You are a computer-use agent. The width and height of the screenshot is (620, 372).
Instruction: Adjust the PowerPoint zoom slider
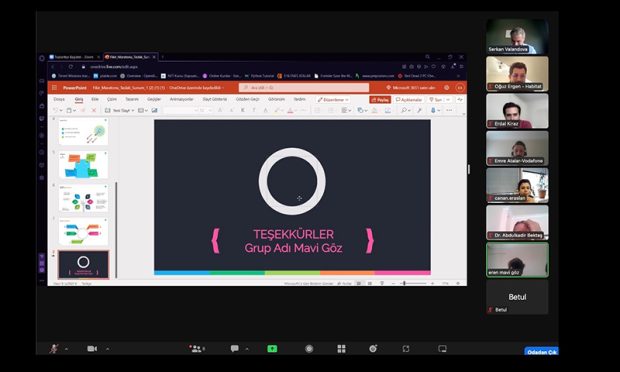click(413, 283)
